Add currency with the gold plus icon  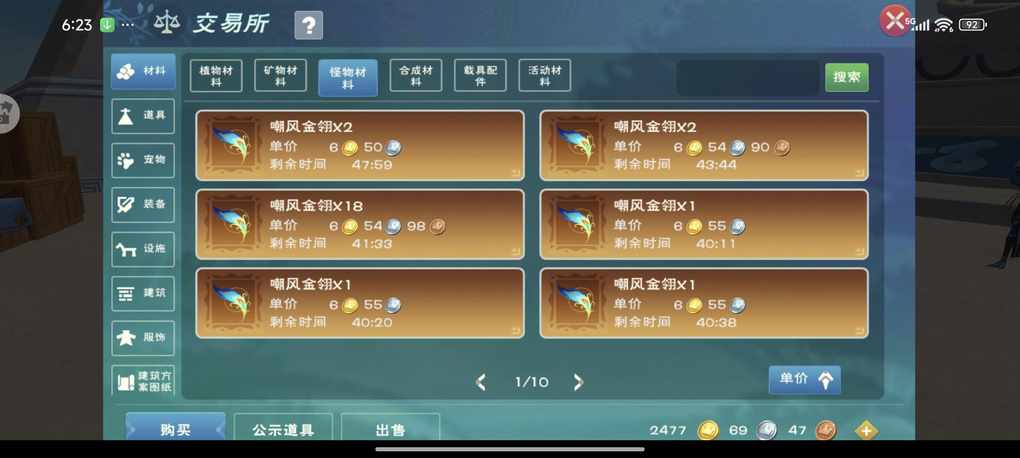coord(866,430)
